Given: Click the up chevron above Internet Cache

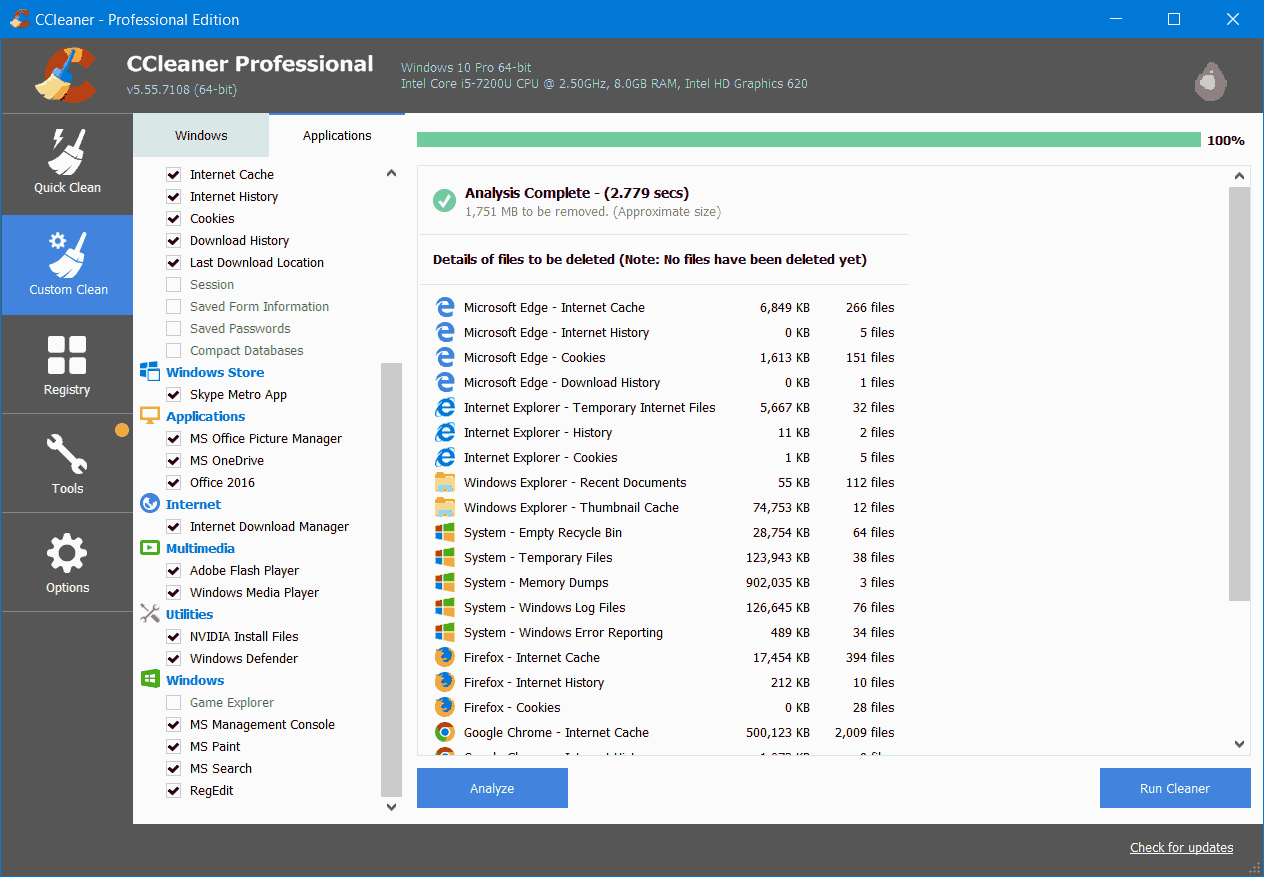Looking at the screenshot, I should click(391, 172).
